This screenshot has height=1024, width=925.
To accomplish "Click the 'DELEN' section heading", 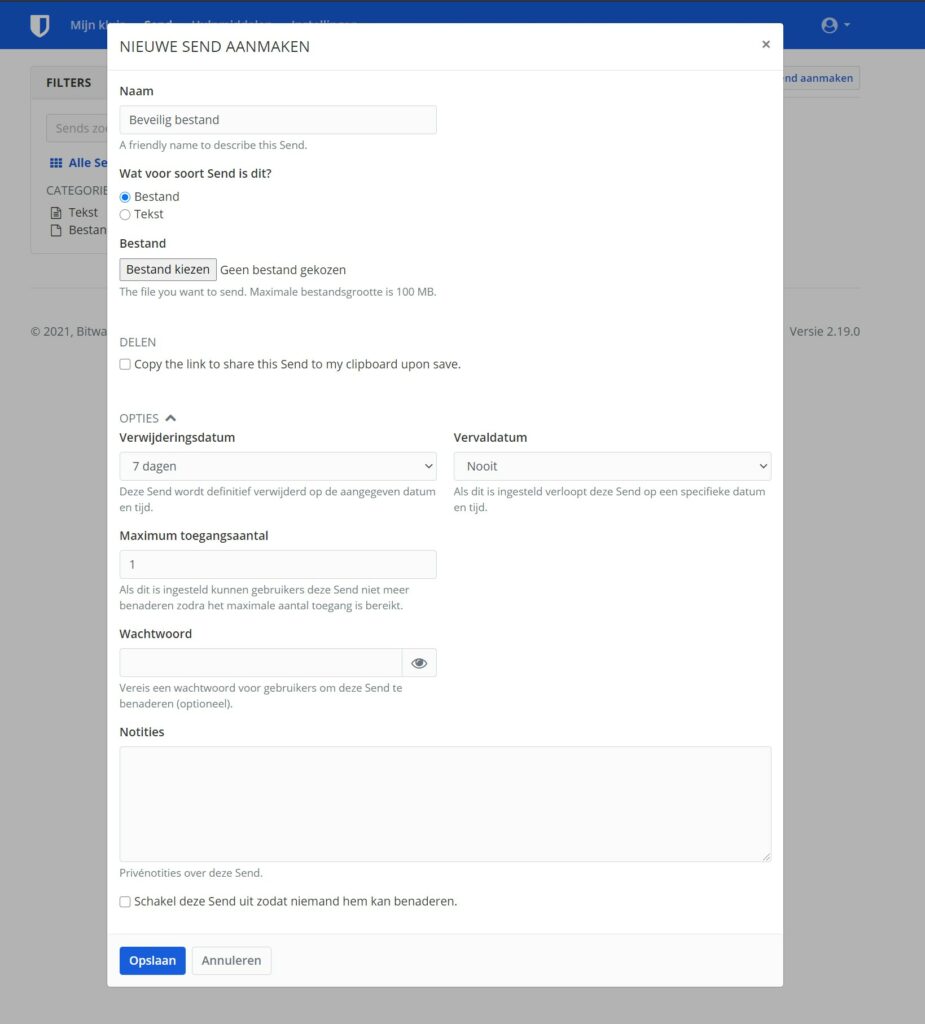I will pos(138,342).
